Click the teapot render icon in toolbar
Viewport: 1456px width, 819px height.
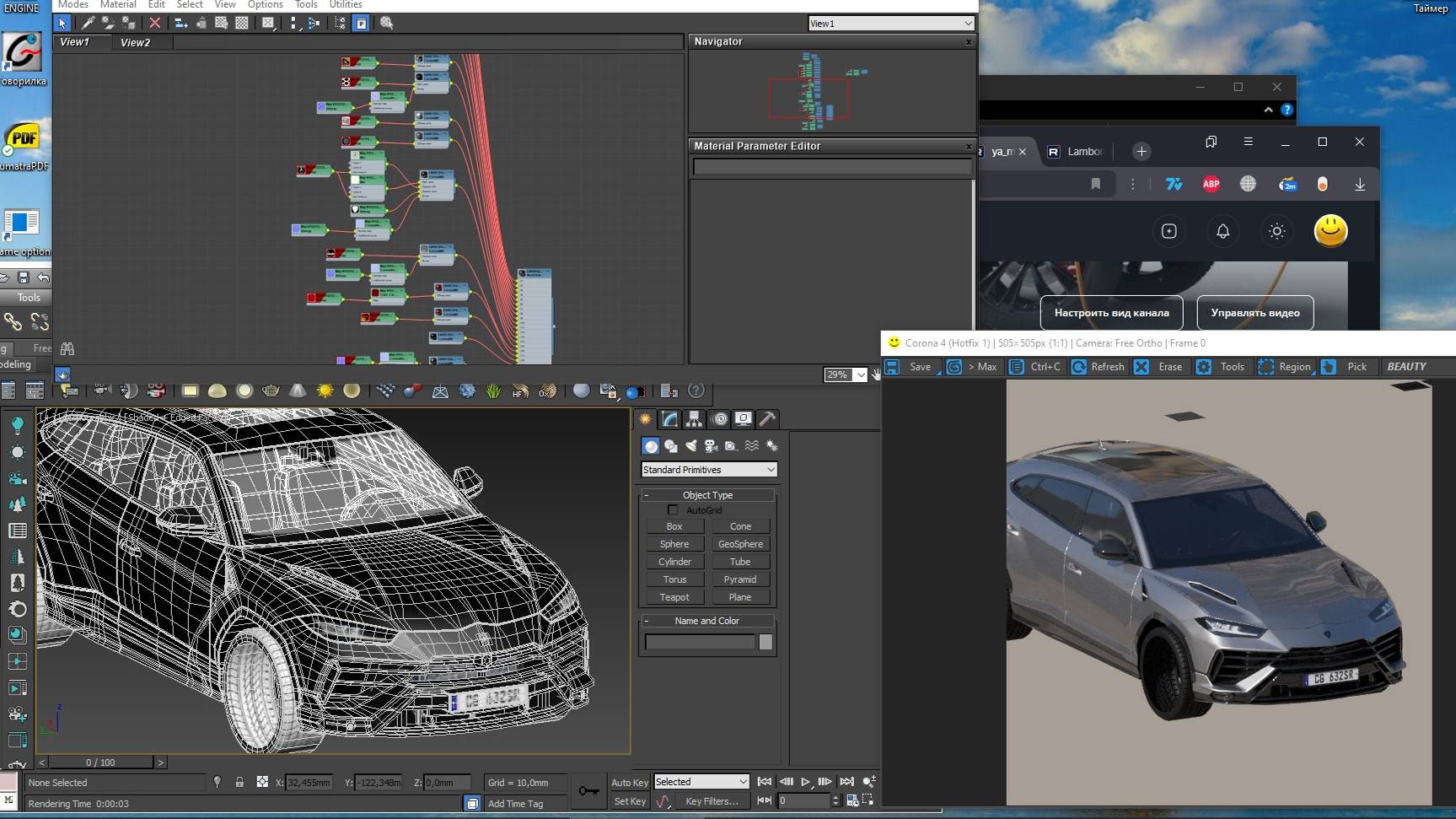click(271, 391)
